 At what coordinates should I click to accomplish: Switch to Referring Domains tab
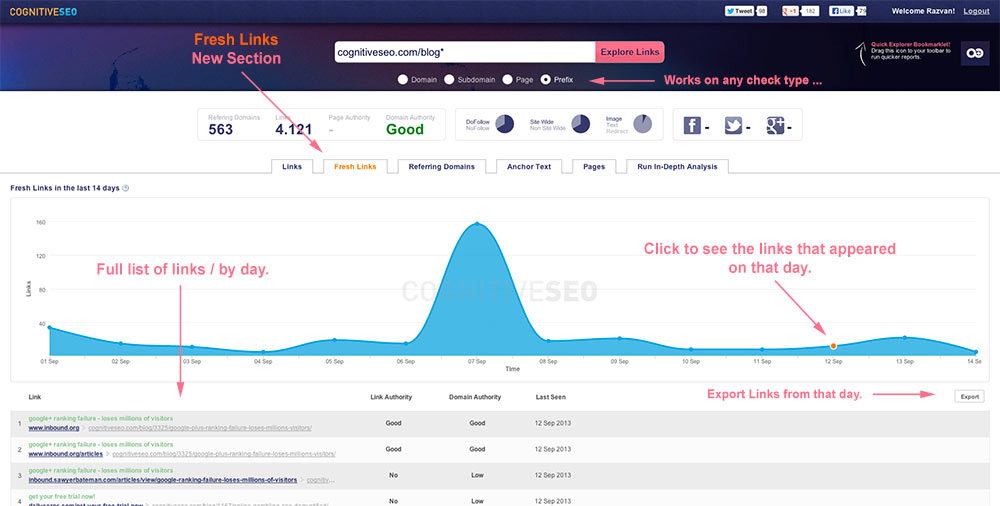point(441,167)
